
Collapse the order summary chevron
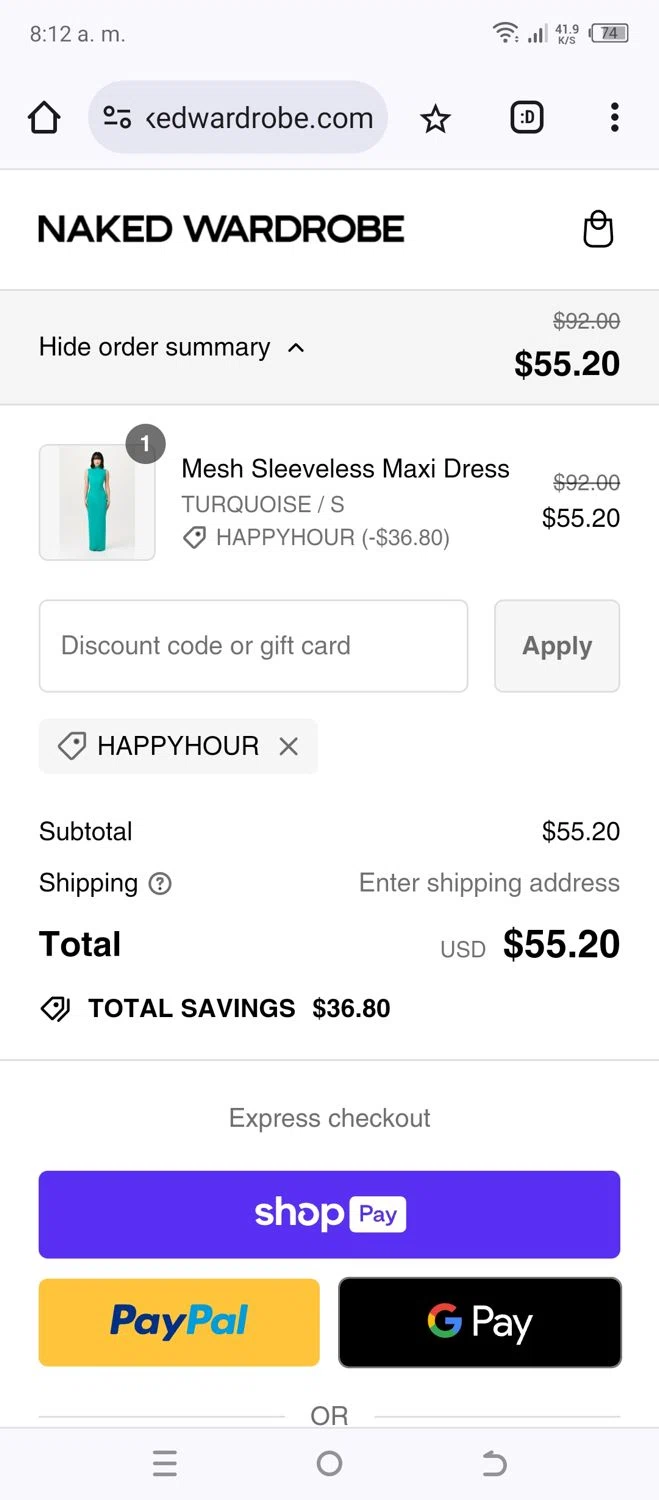(x=296, y=348)
